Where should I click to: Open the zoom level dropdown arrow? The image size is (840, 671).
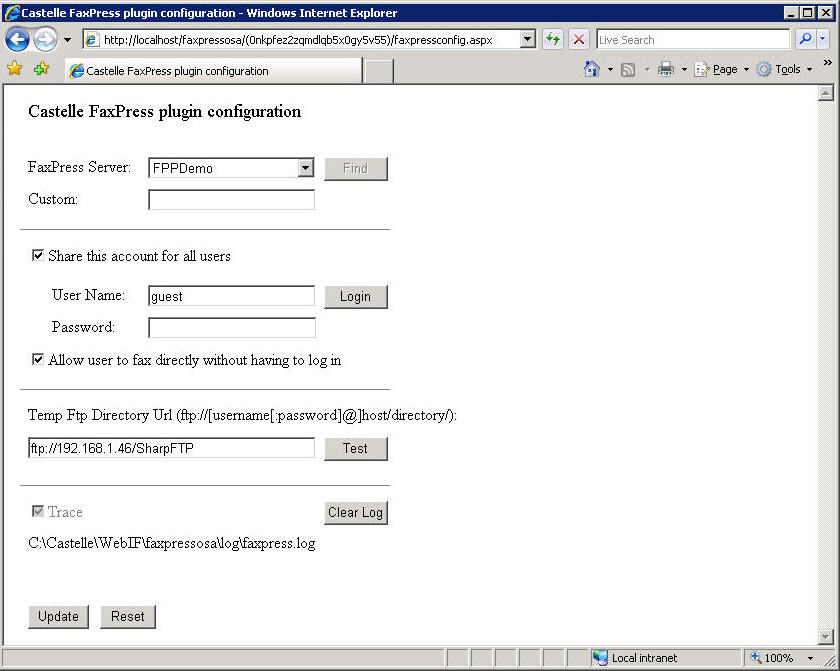pos(810,658)
